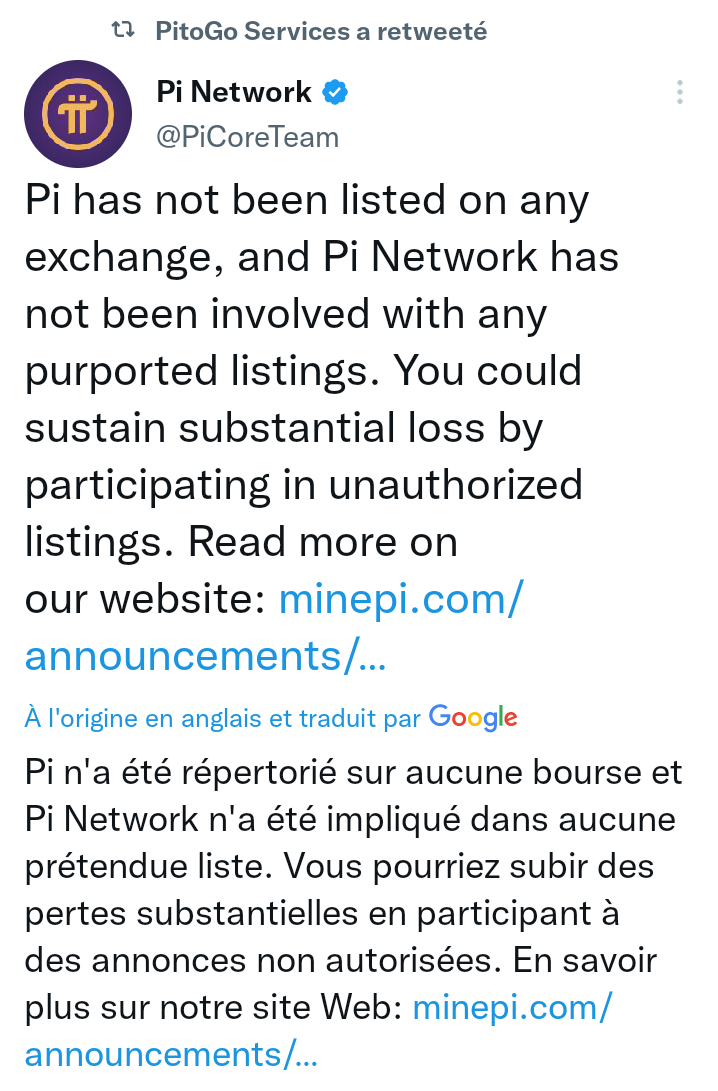Click "listings. Read more on" text
Viewport: 718px width, 1091px height.
pyautogui.click(x=241, y=542)
